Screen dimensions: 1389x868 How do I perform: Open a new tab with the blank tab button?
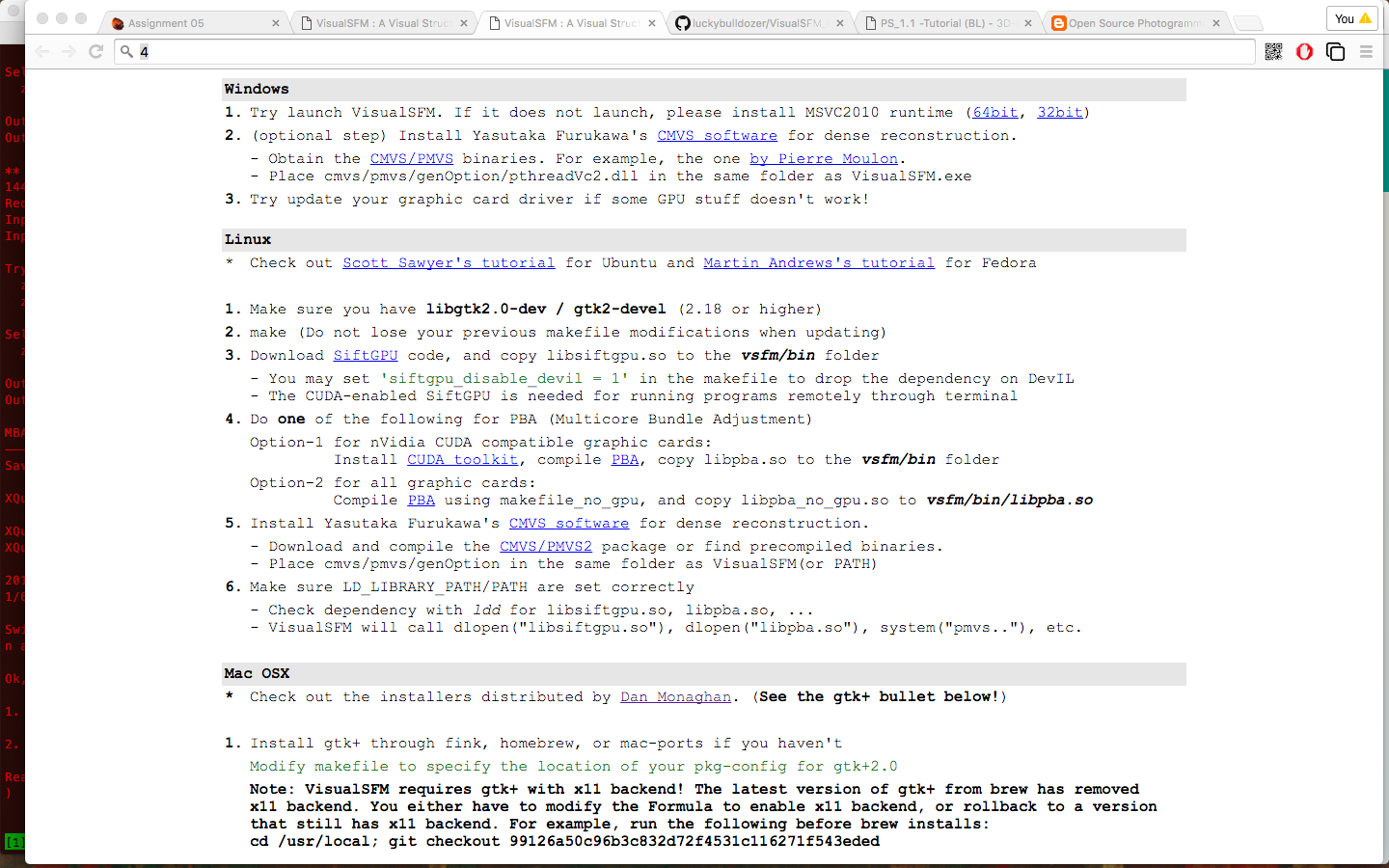click(1248, 23)
